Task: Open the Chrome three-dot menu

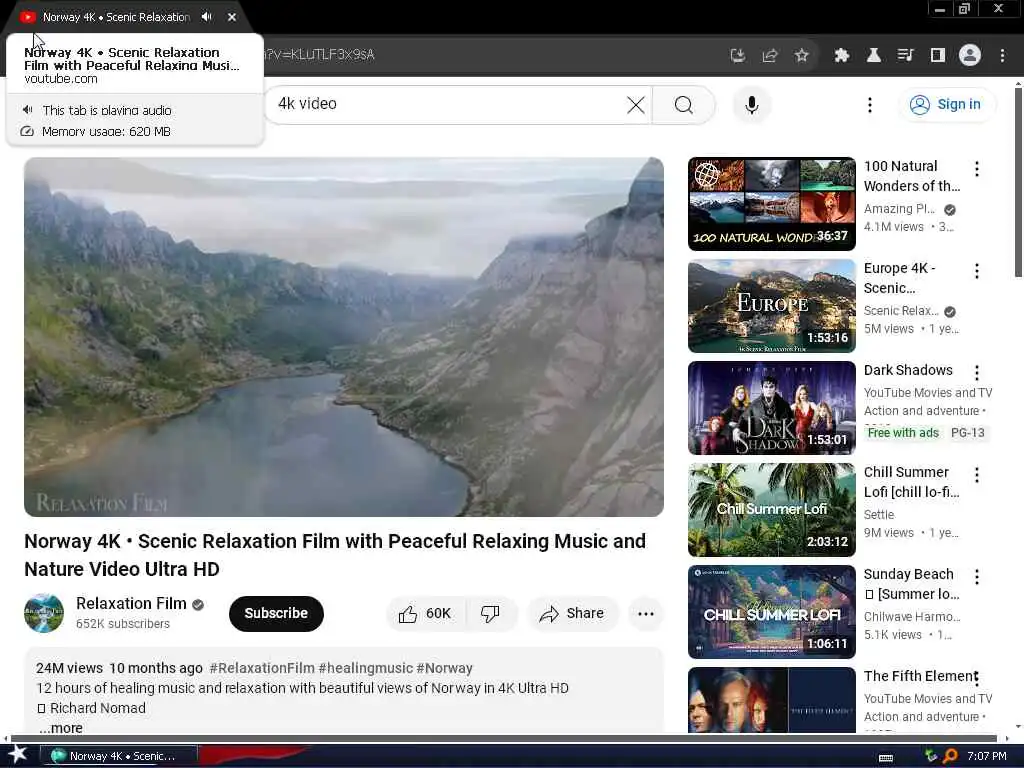Action: [x=1002, y=56]
